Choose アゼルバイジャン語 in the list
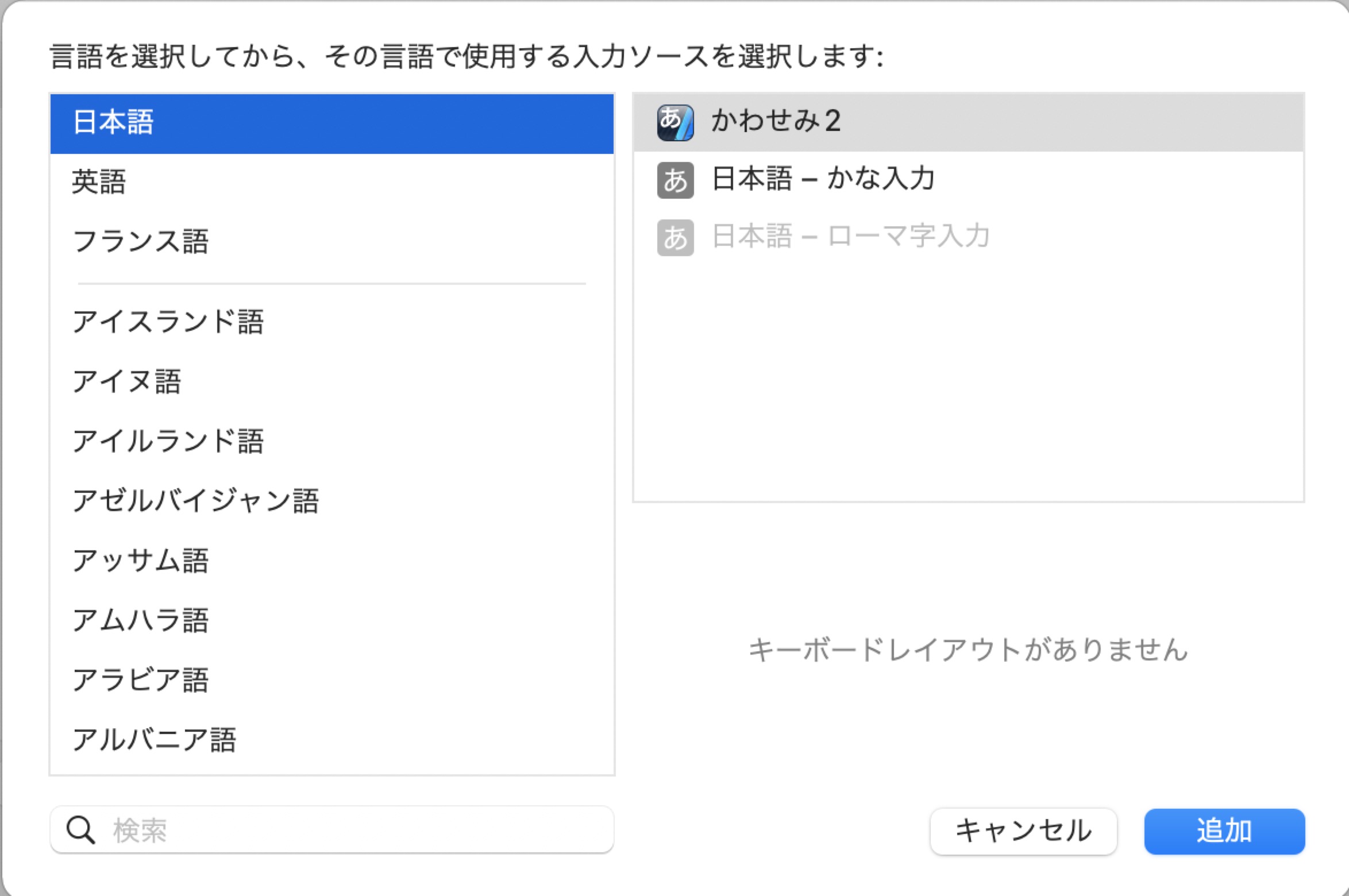 tap(332, 501)
